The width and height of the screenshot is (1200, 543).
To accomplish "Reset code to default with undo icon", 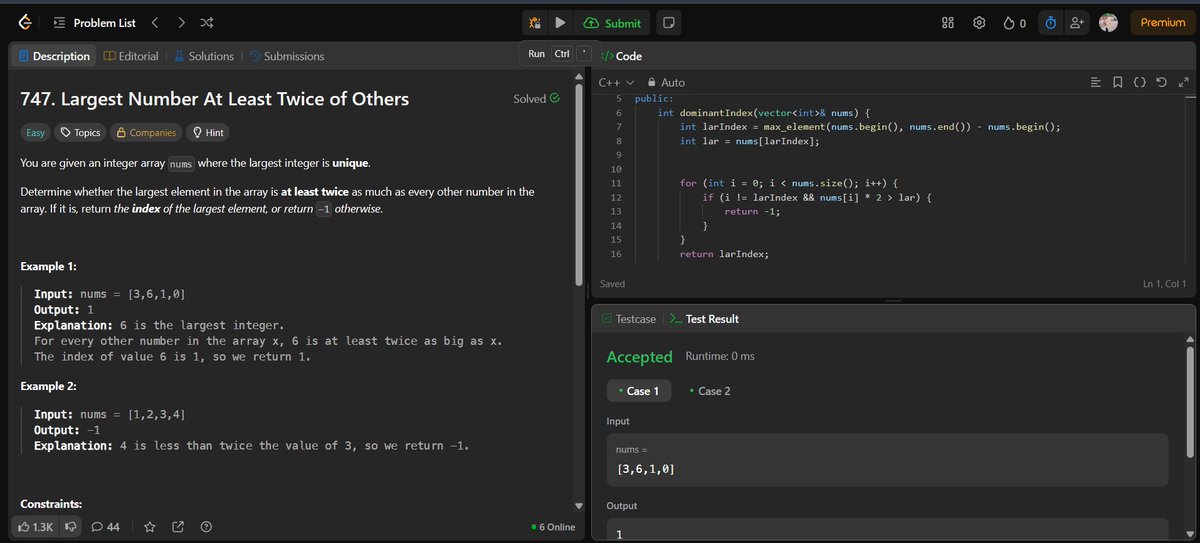I will tap(1162, 82).
